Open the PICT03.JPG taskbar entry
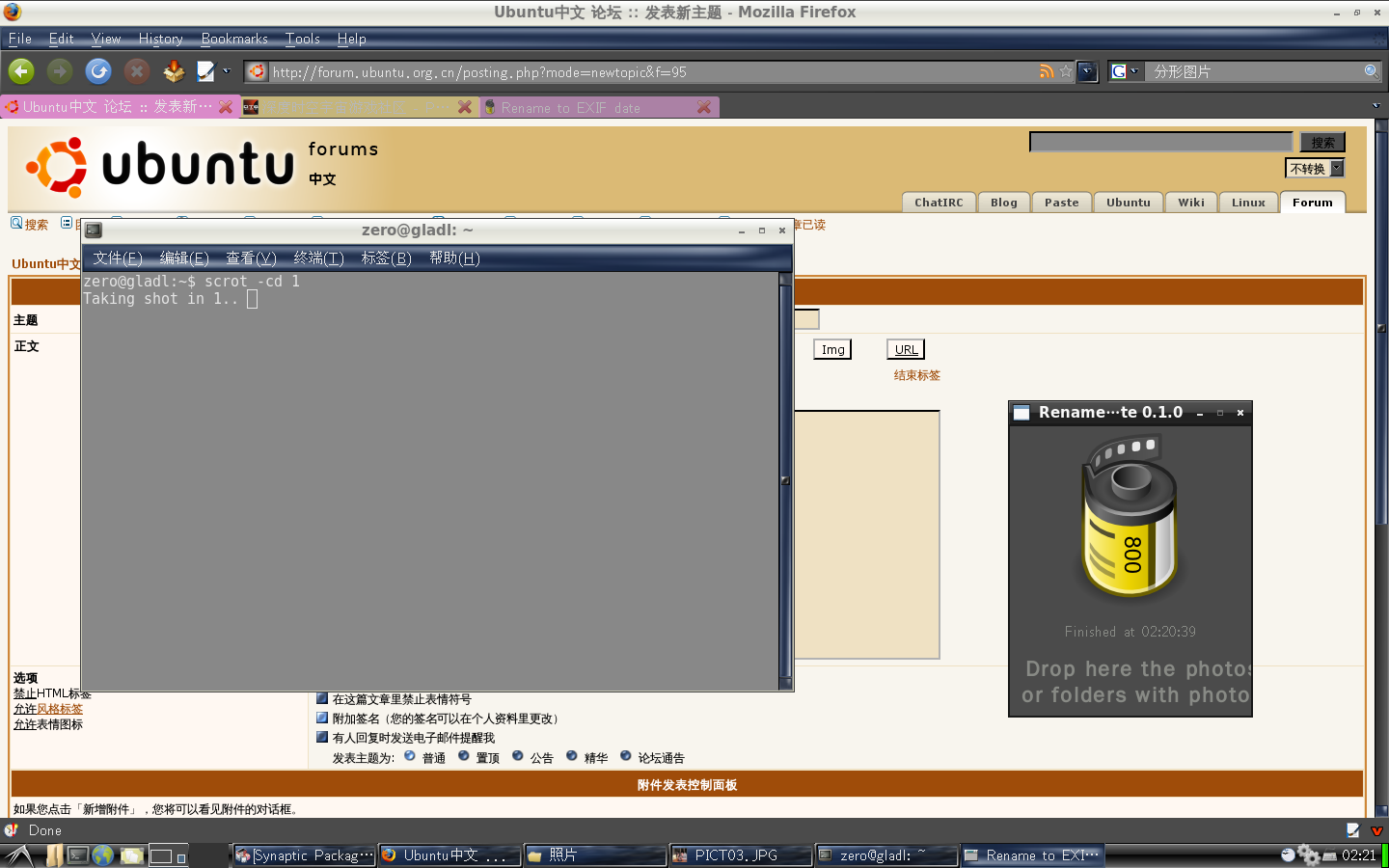Viewport: 1389px width, 868px height. pyautogui.click(x=740, y=855)
